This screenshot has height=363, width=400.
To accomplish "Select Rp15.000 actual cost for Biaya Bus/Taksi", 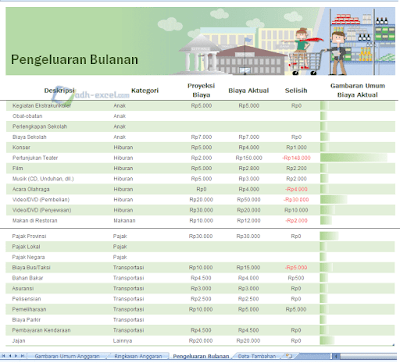I will click(x=248, y=267).
